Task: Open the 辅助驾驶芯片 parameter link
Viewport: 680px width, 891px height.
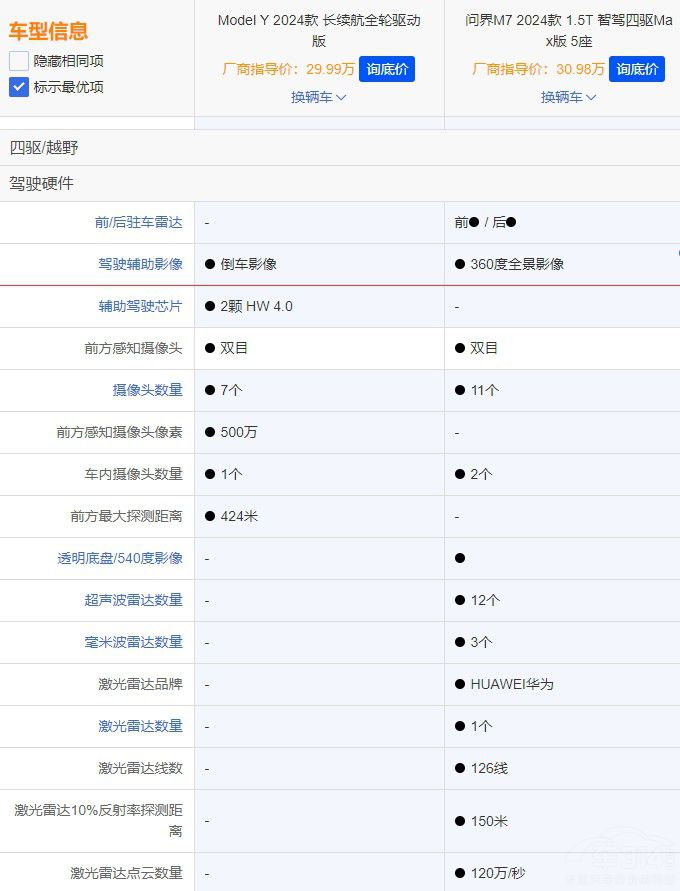Action: pyautogui.click(x=140, y=306)
